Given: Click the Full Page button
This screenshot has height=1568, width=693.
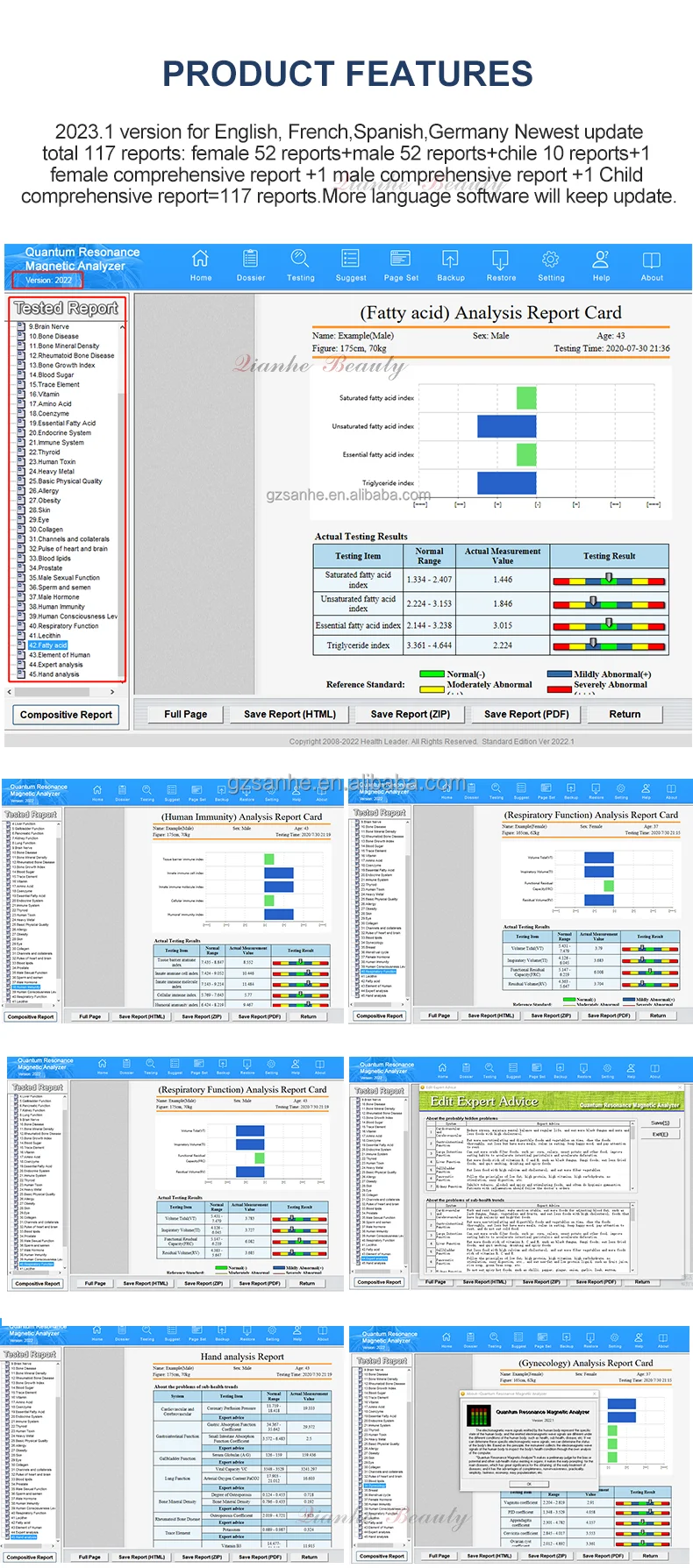Looking at the screenshot, I should tap(186, 714).
